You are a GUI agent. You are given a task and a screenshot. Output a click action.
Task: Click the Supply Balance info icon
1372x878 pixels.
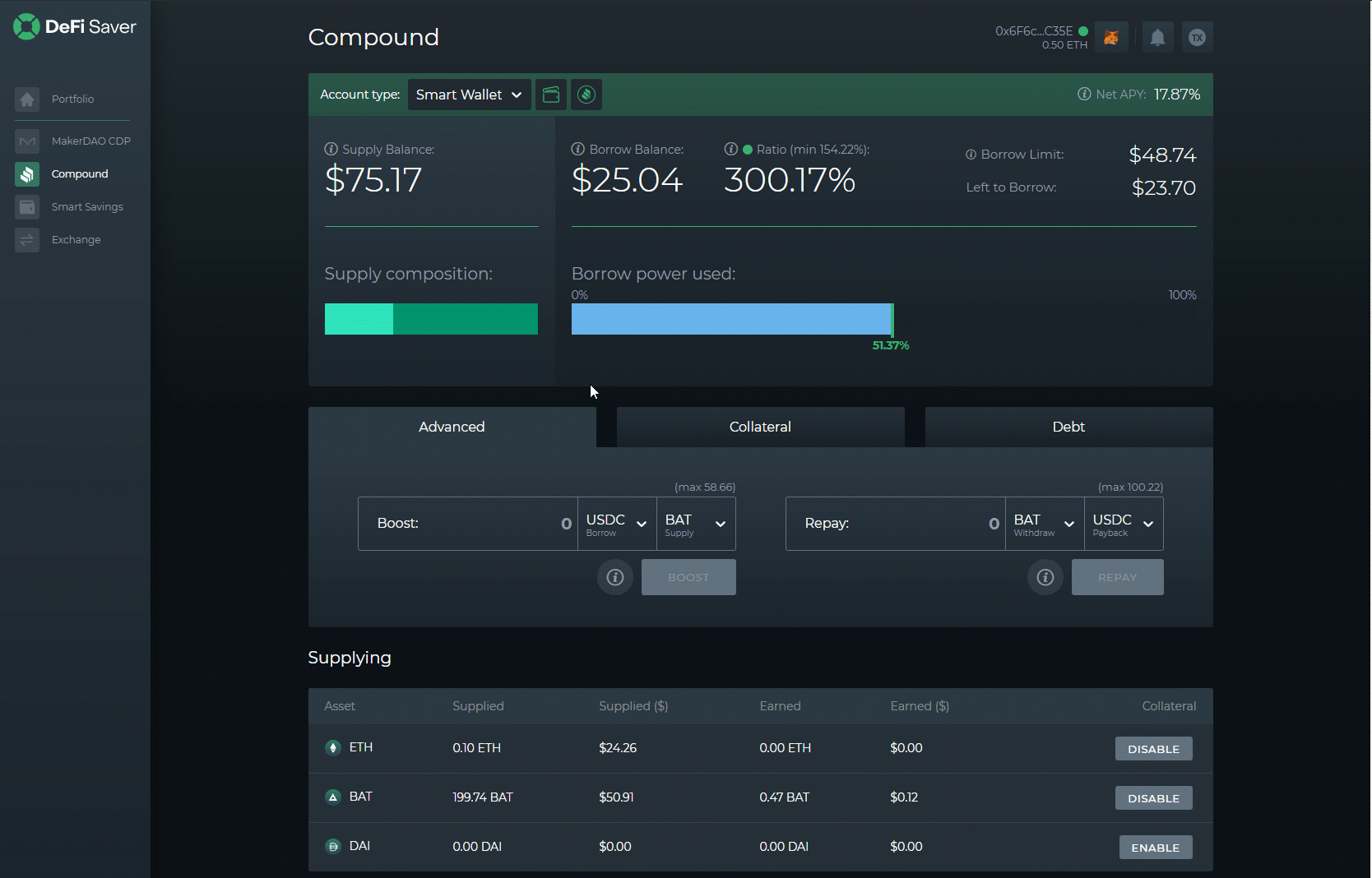click(x=331, y=149)
